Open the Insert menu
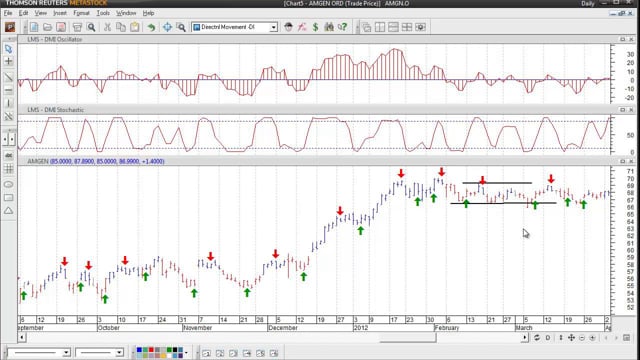The image size is (640, 360). click(x=60, y=13)
